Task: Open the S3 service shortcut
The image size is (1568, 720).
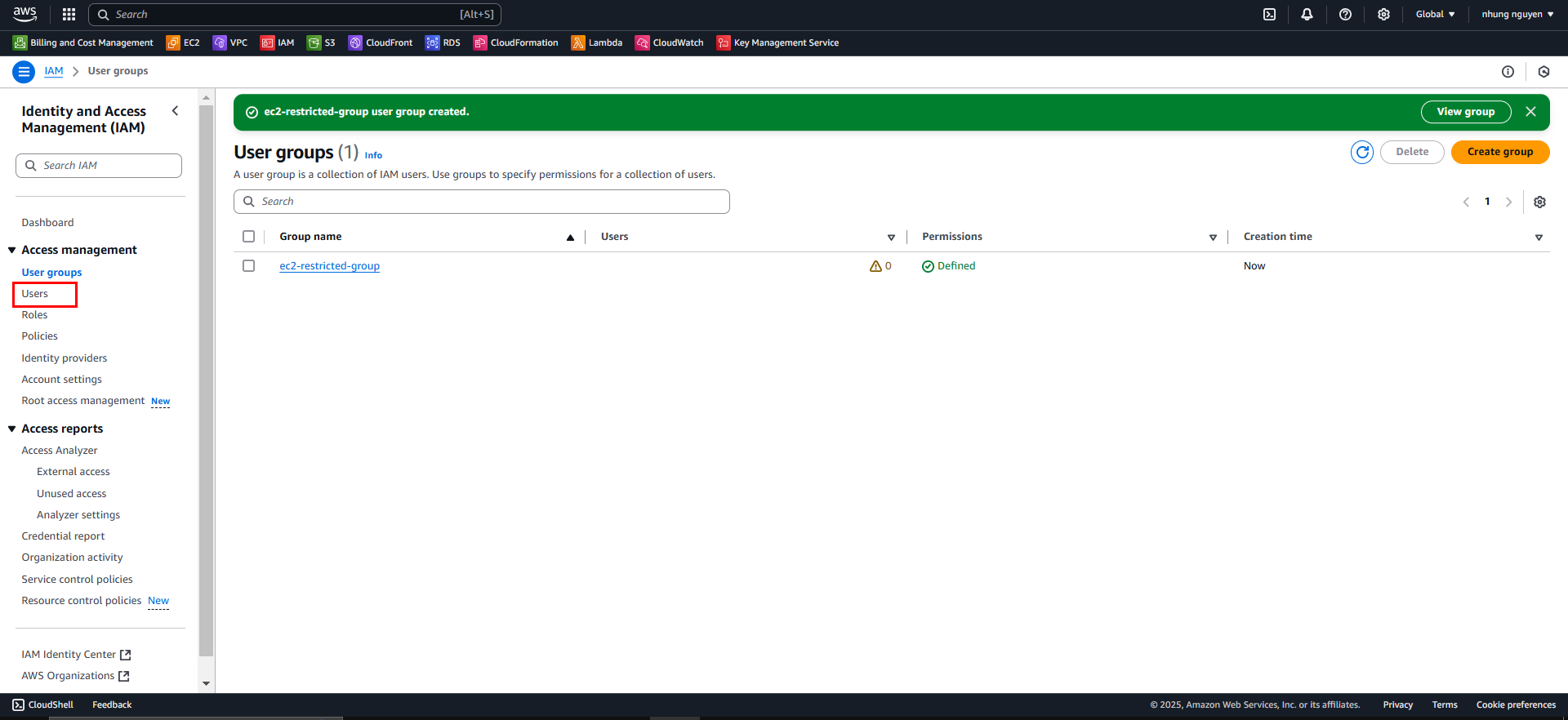Action: 321,42
